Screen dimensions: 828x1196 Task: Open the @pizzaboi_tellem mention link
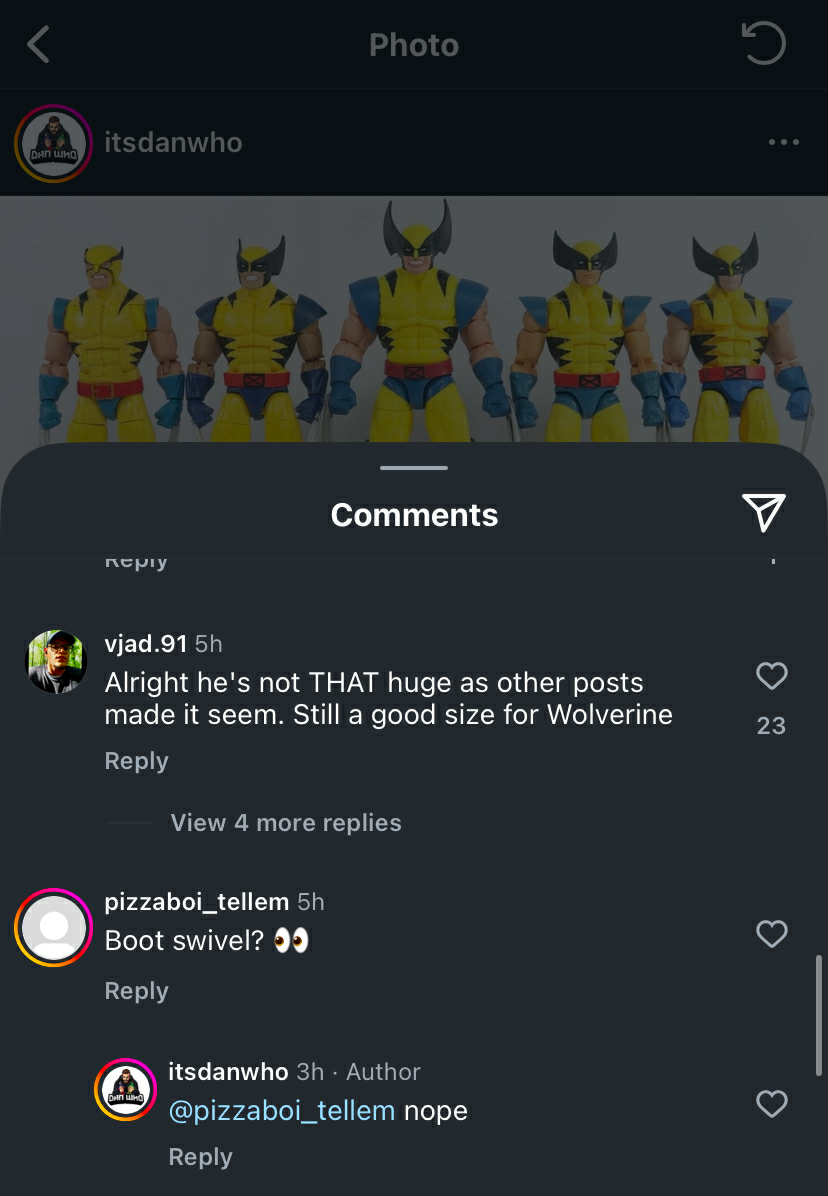coord(282,1111)
